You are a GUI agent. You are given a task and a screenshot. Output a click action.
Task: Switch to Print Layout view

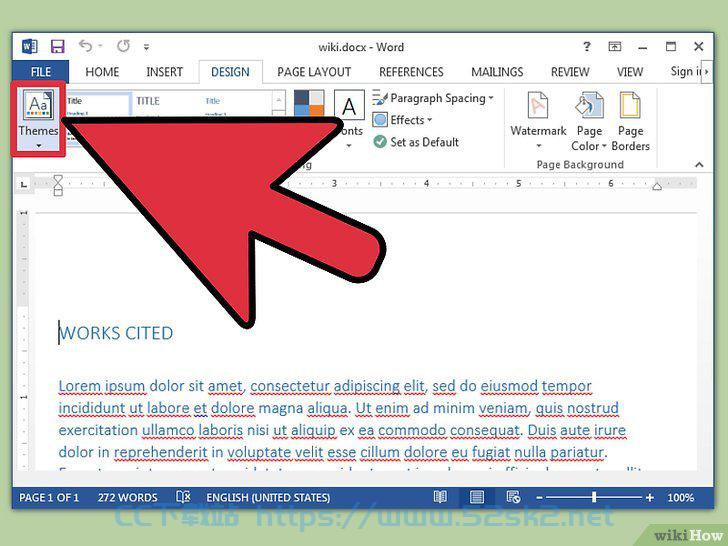477,497
